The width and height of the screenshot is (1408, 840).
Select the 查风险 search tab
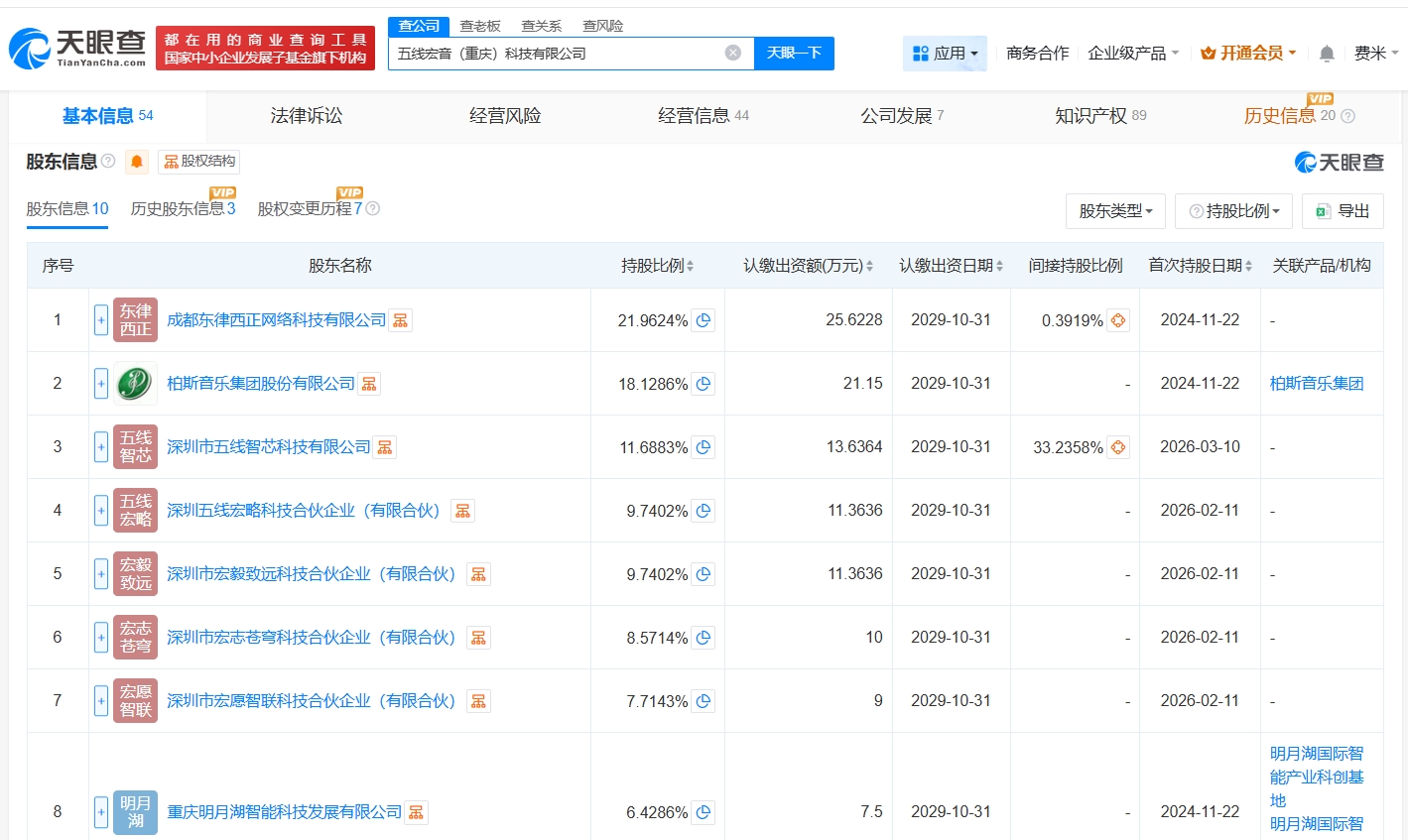click(x=603, y=26)
